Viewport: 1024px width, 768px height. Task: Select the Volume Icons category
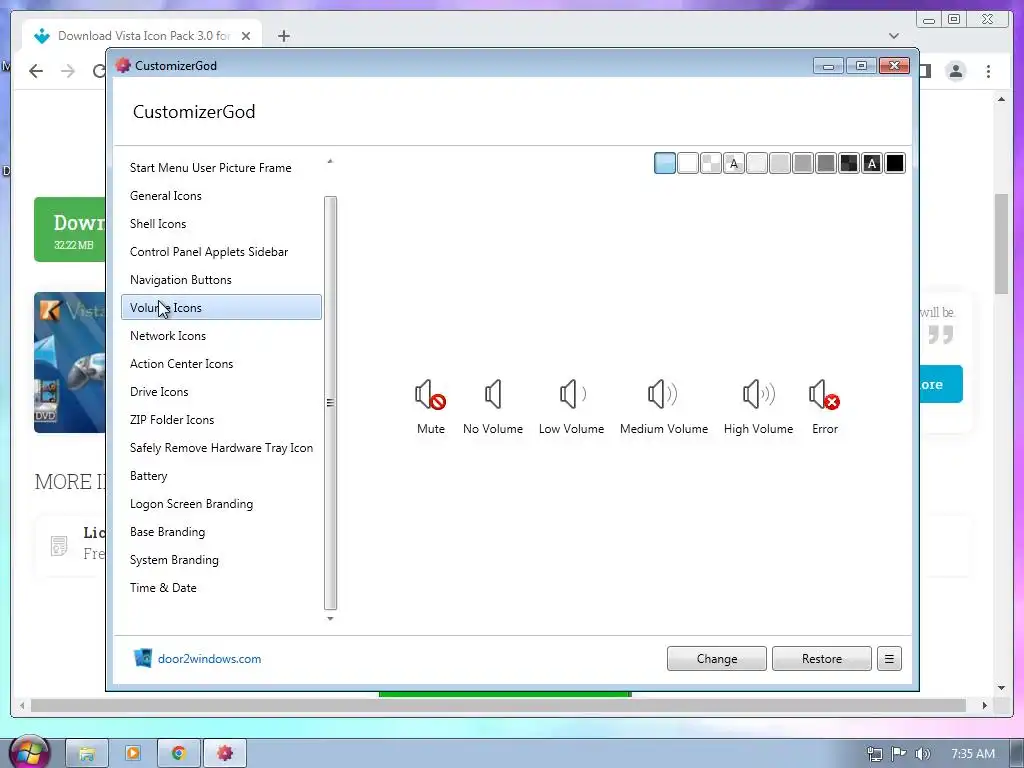point(221,308)
